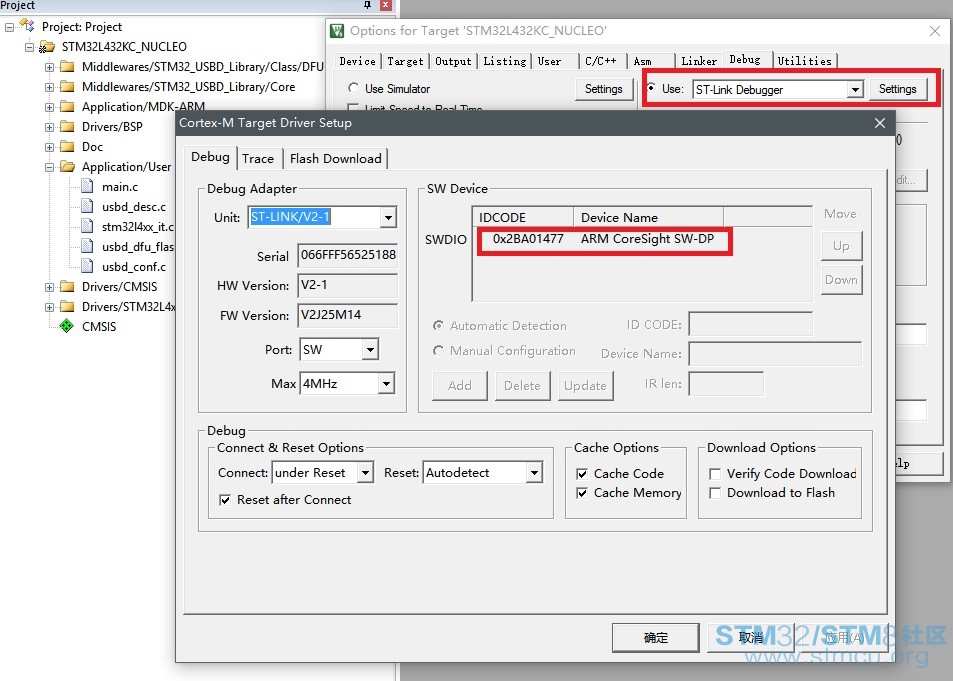Click Settings next to Use Simulator
This screenshot has width=953, height=681.
tap(604, 89)
